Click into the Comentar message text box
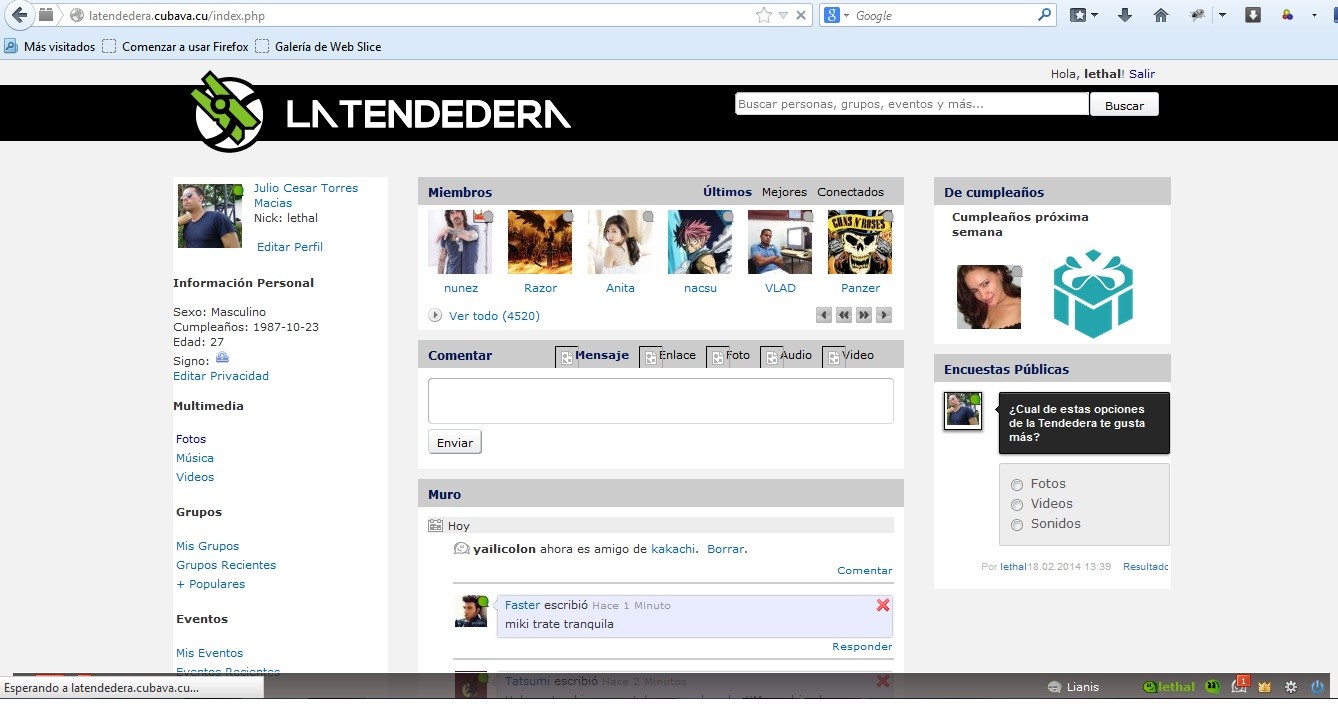The image size is (1338, 704). click(x=661, y=401)
